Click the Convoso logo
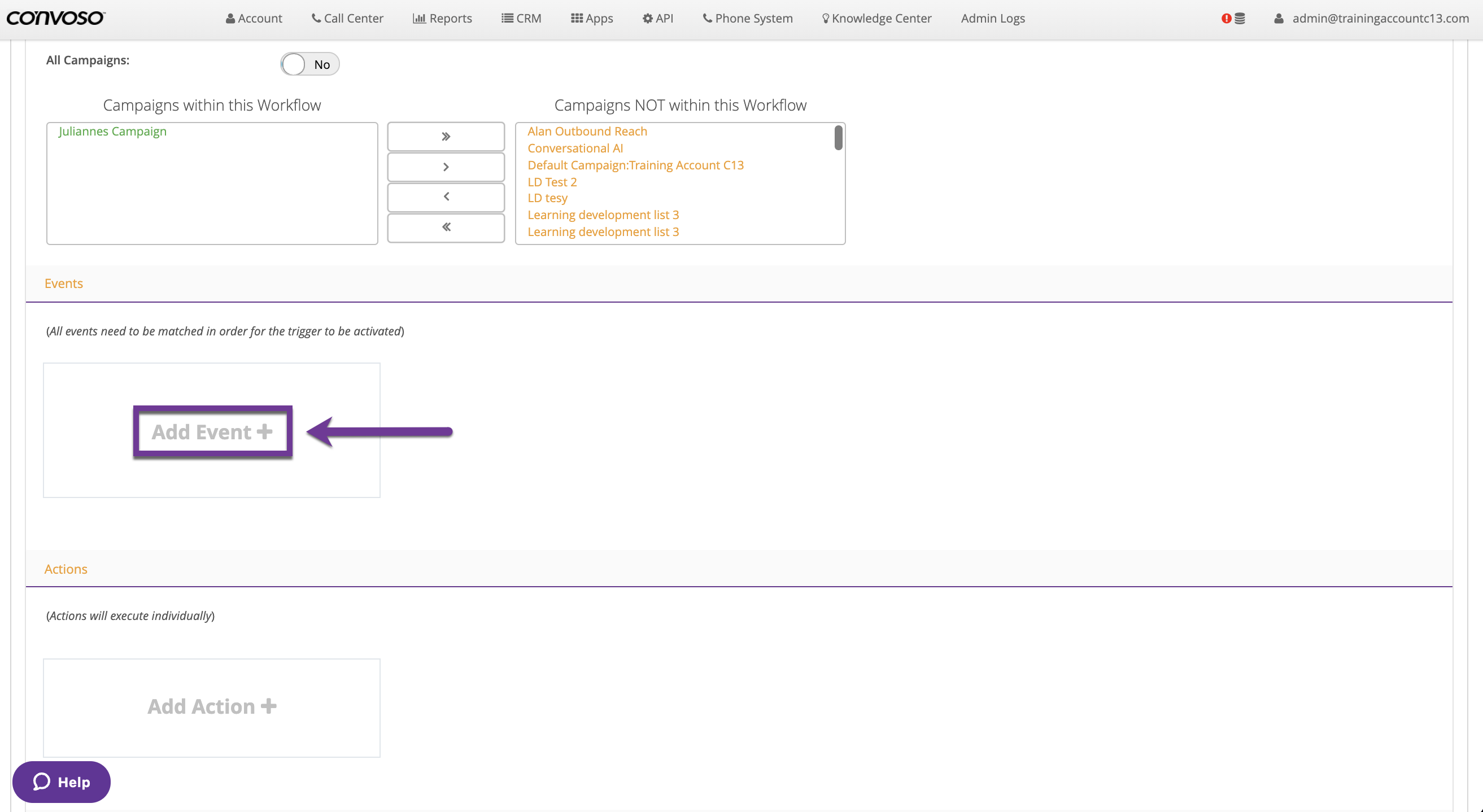This screenshot has height=812, width=1483. pyautogui.click(x=55, y=18)
